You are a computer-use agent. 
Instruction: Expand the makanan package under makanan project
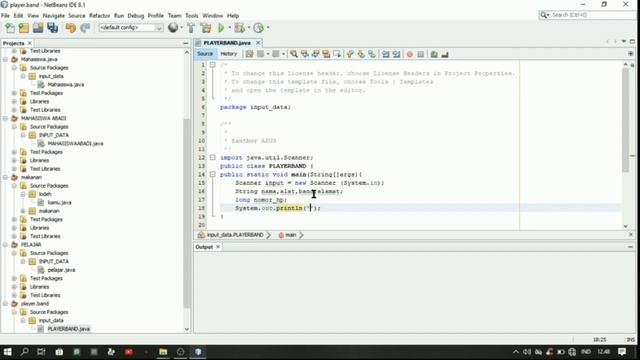click(23, 211)
